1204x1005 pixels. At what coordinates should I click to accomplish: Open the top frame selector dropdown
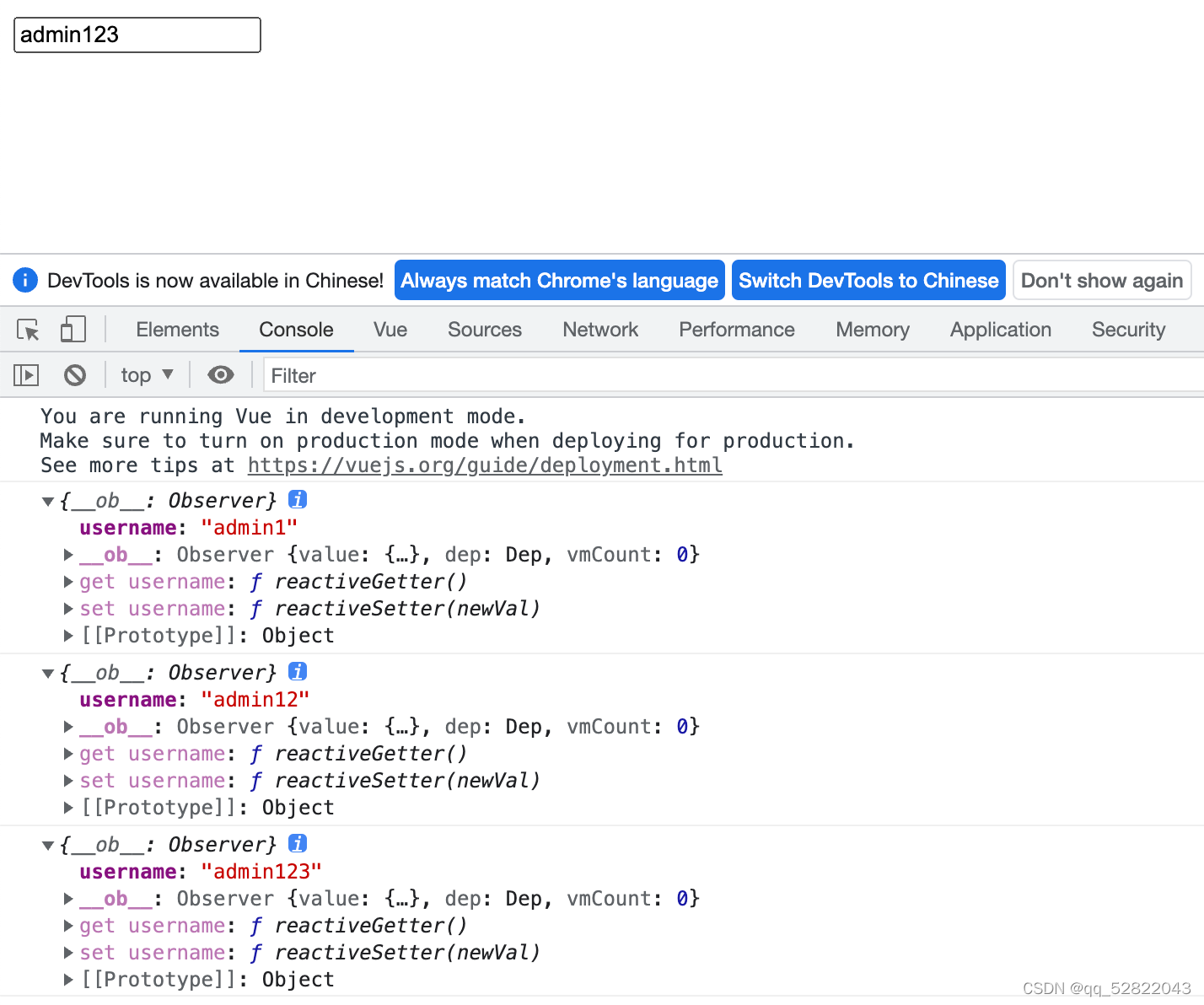pyautogui.click(x=146, y=374)
